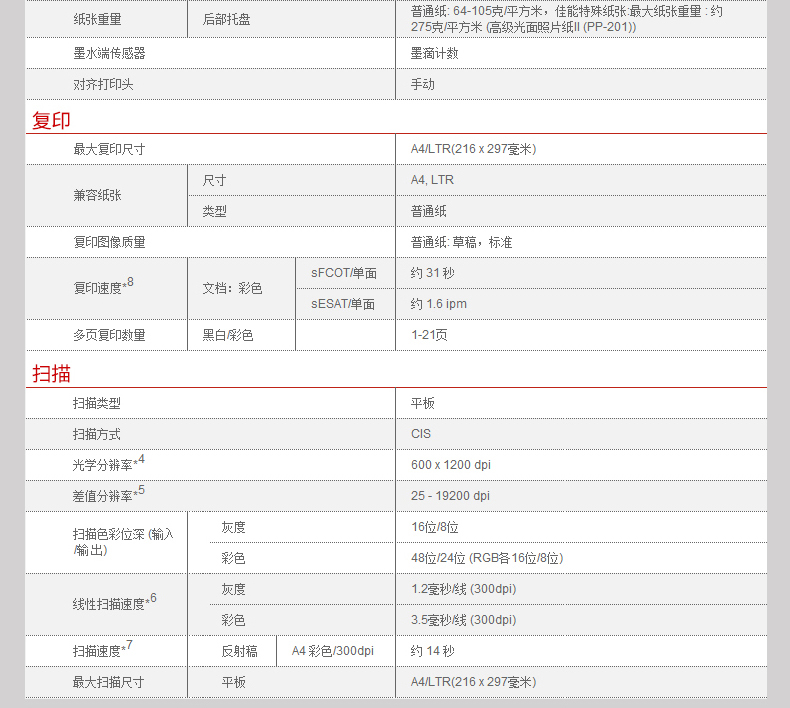Click the 600 x 1200 dpi value
Screen dimensions: 790x708
pyautogui.click(x=450, y=465)
